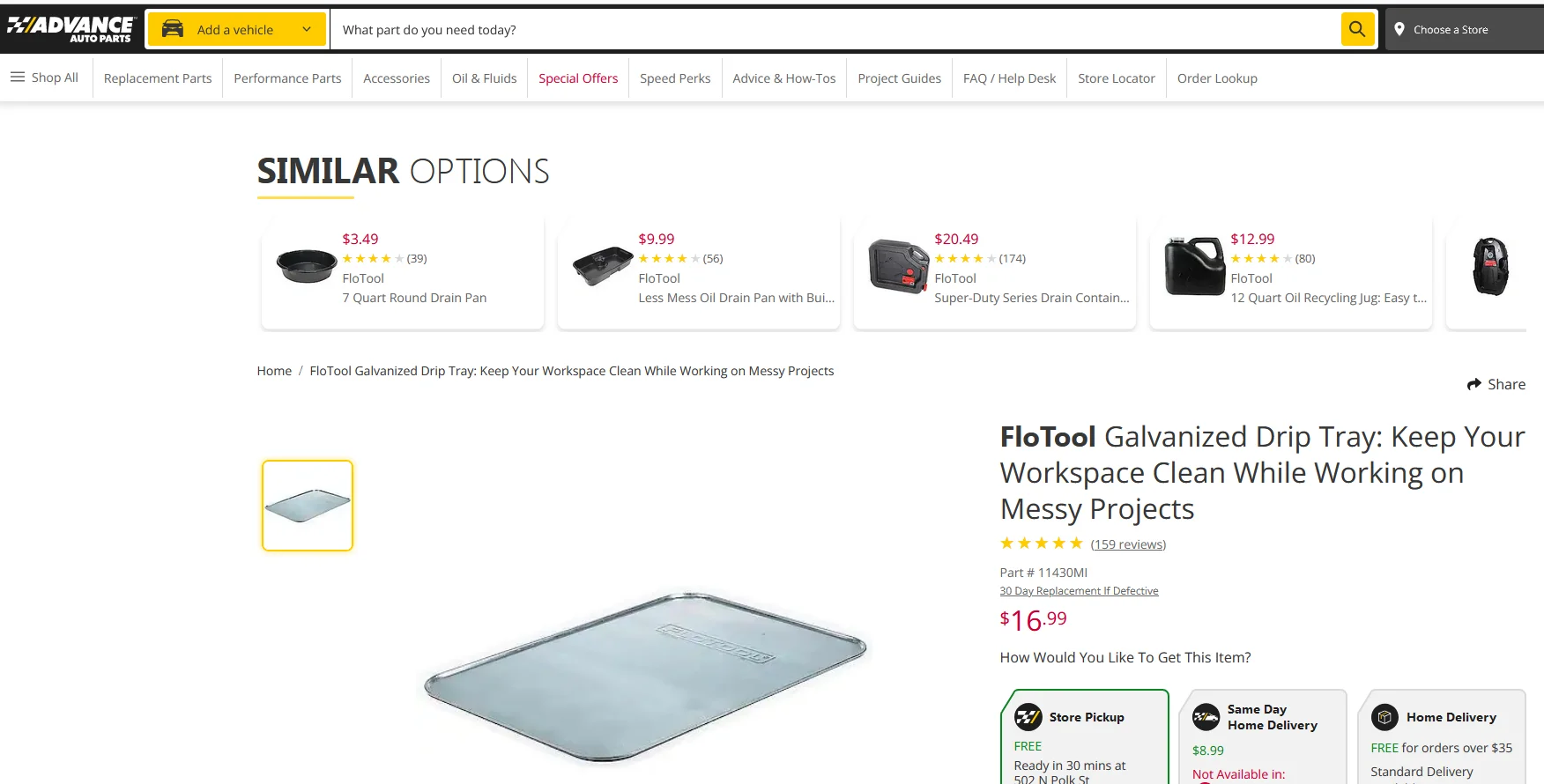Open the Replacement Parts menu
This screenshot has width=1544, height=784.
point(158,78)
